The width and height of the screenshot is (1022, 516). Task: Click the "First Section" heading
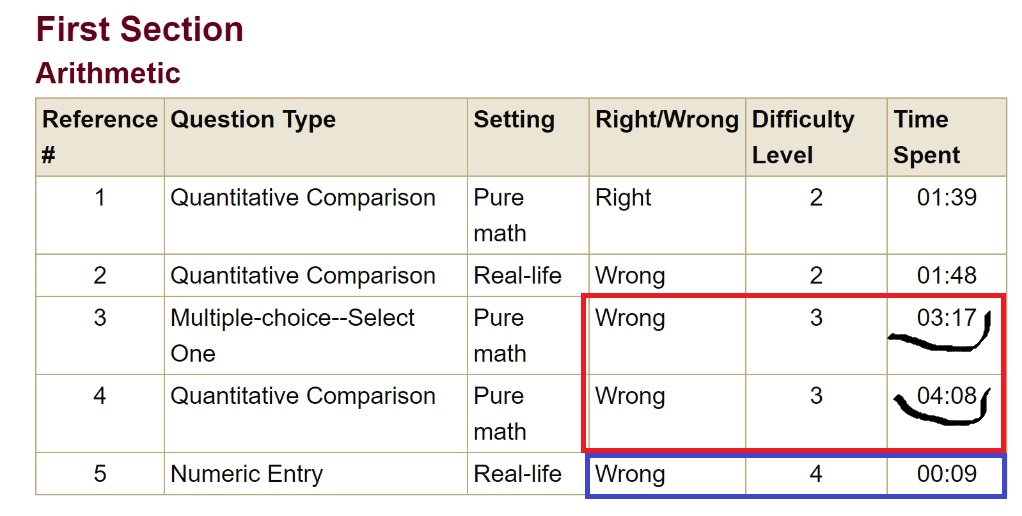[139, 29]
